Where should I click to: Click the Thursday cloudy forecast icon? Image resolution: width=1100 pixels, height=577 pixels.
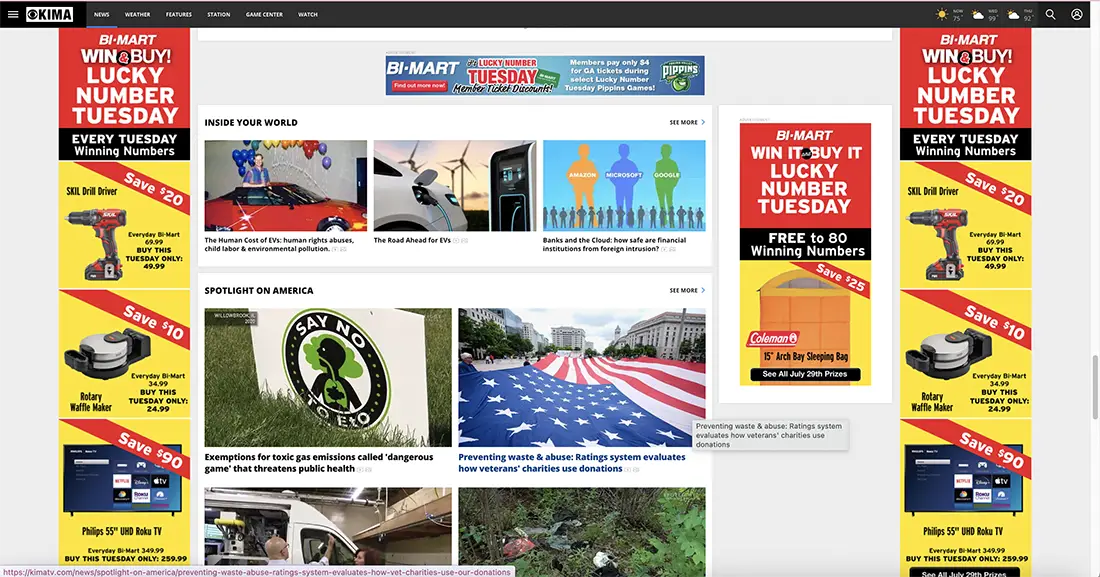point(1013,14)
